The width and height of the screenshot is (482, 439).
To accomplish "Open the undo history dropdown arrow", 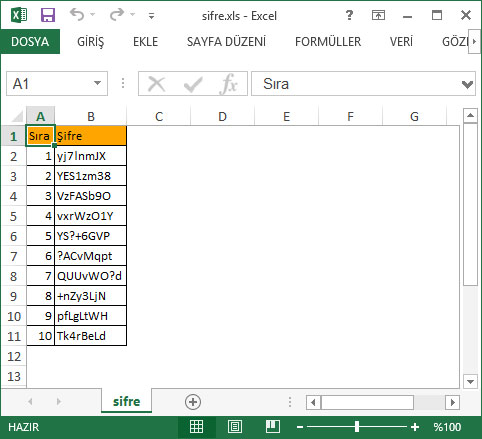I will pos(93,15).
